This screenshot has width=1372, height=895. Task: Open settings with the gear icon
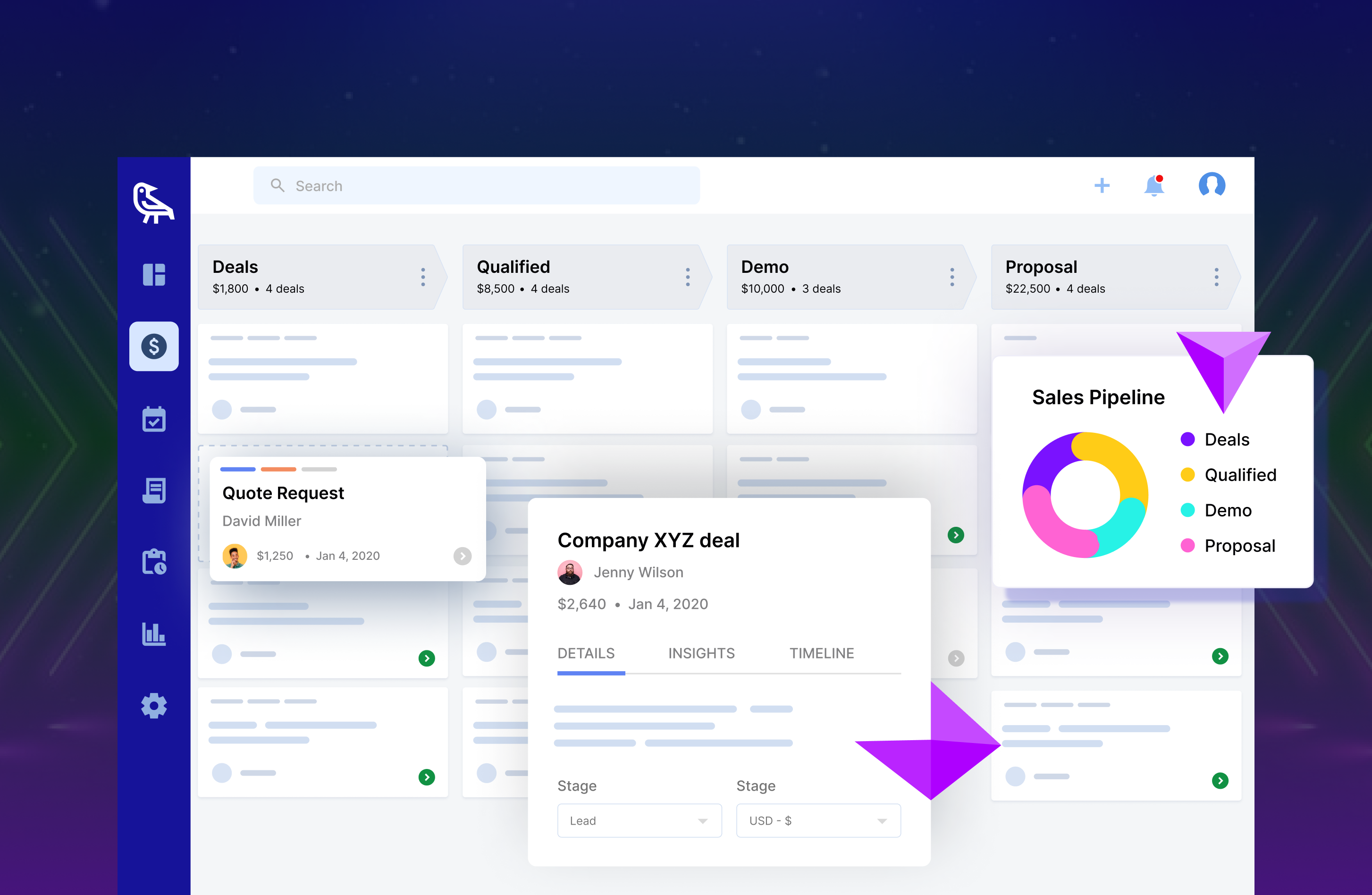coord(153,706)
